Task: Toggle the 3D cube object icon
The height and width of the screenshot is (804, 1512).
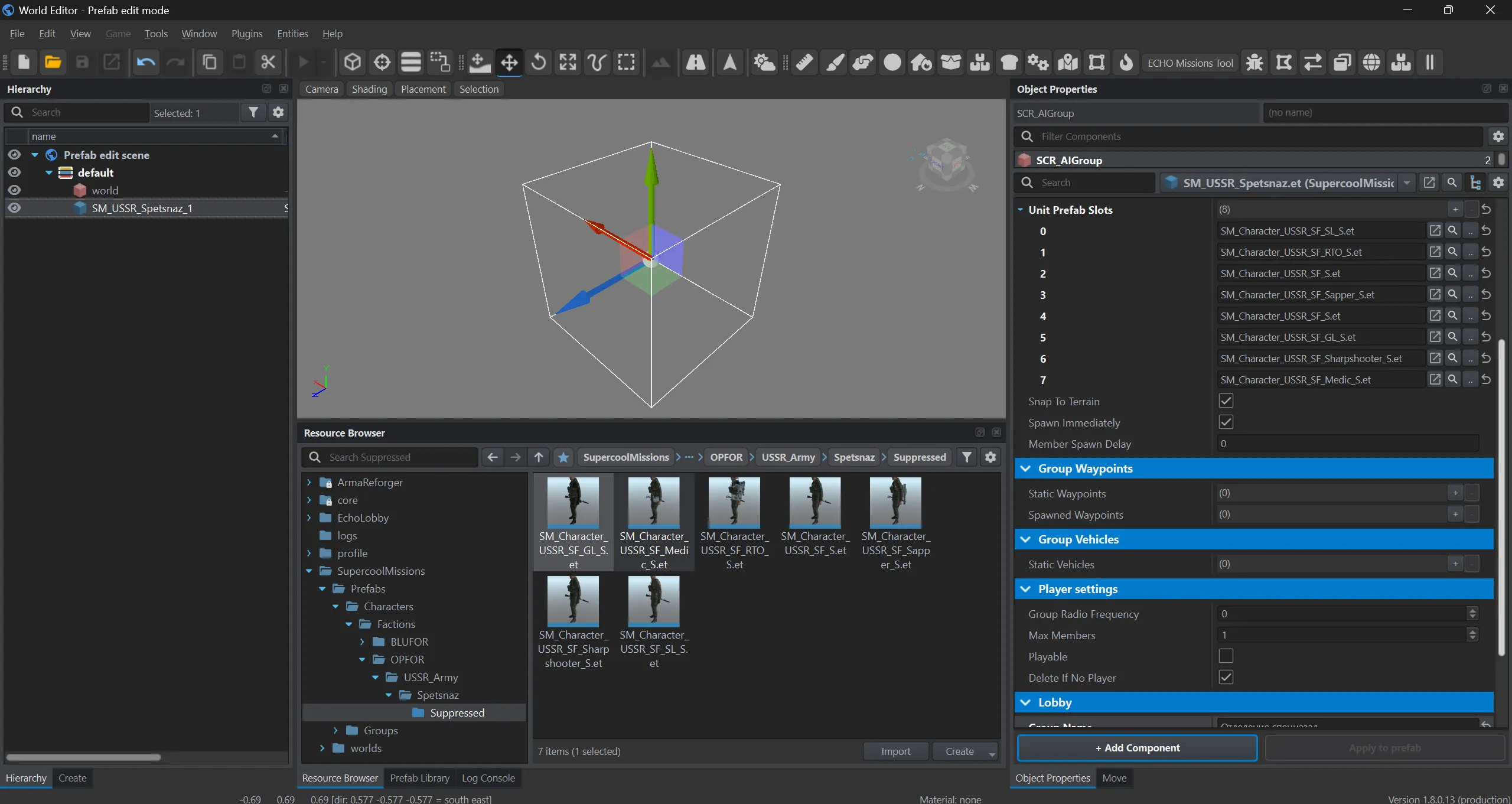Action: coord(353,62)
